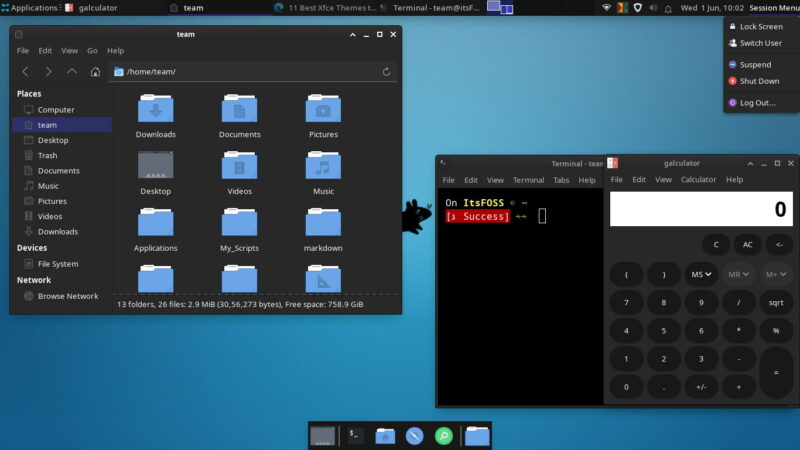
Task: Click the +/- sign button
Action: click(701, 387)
